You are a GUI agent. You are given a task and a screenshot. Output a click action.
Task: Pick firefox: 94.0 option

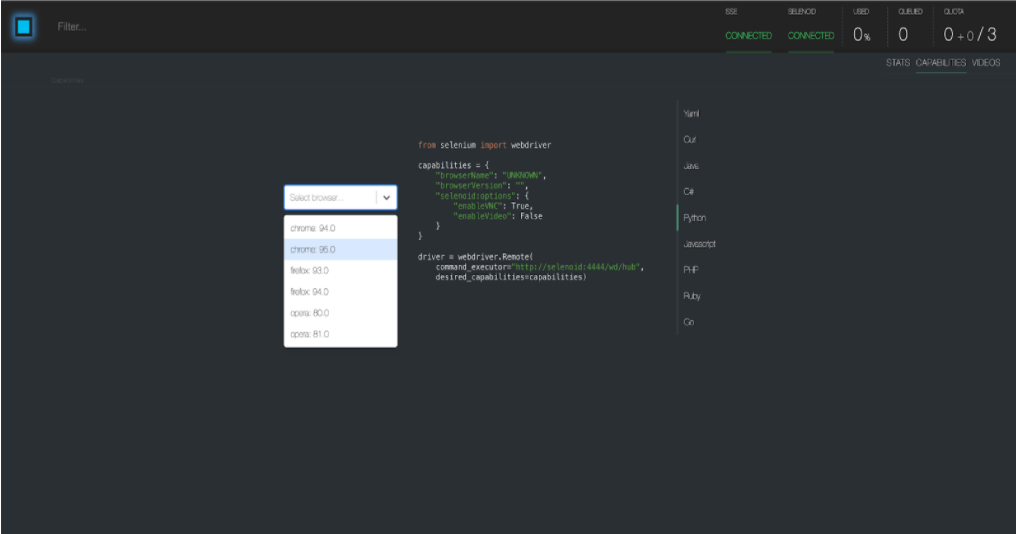point(340,292)
